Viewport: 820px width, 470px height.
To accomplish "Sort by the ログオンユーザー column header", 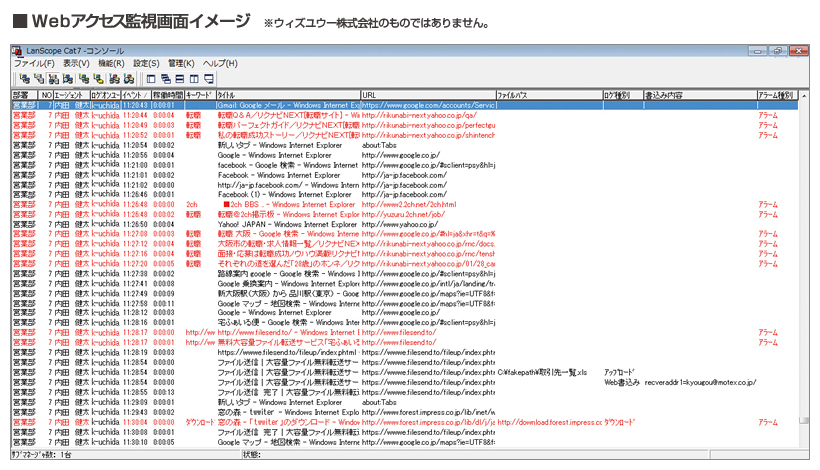I will (106, 95).
